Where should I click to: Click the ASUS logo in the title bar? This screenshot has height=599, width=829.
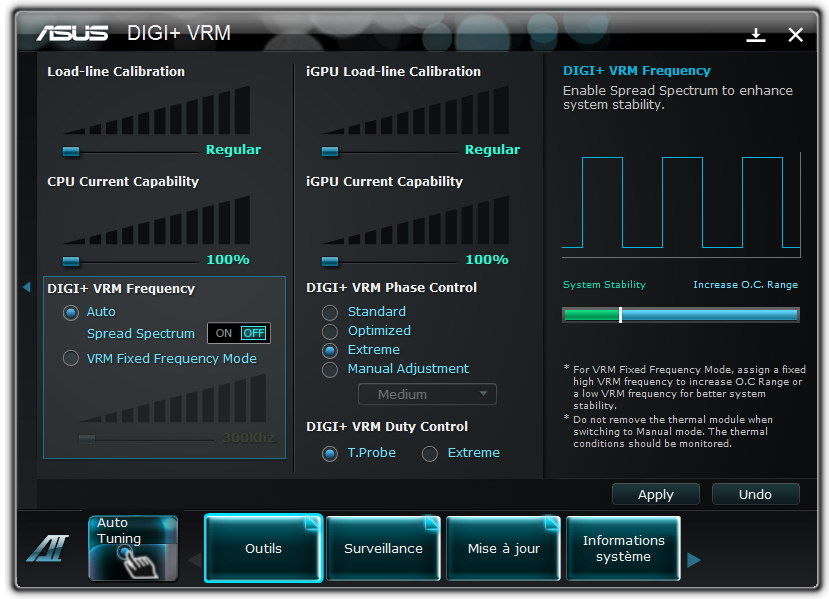click(72, 33)
